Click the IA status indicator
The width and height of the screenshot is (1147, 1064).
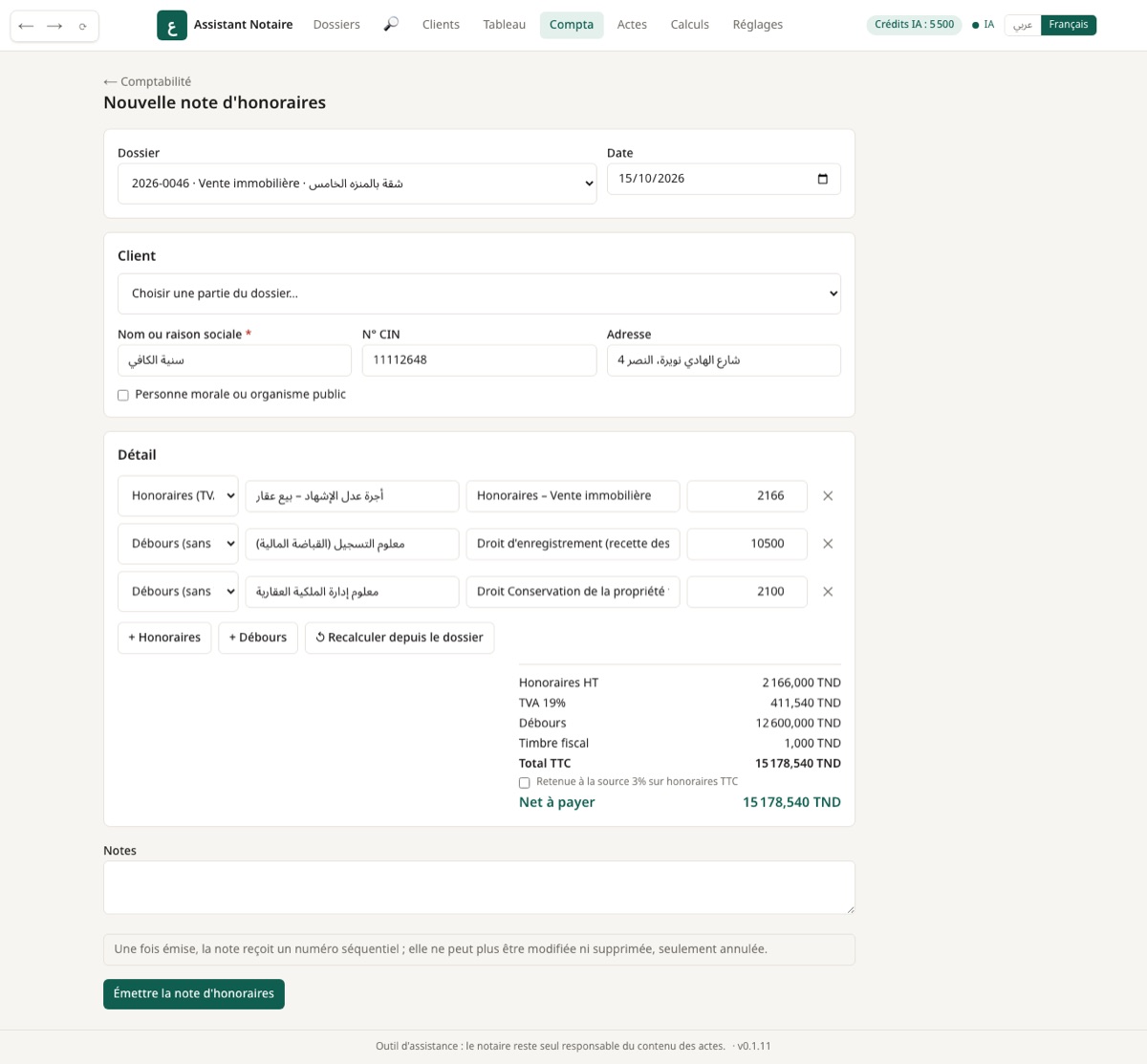coord(983,25)
